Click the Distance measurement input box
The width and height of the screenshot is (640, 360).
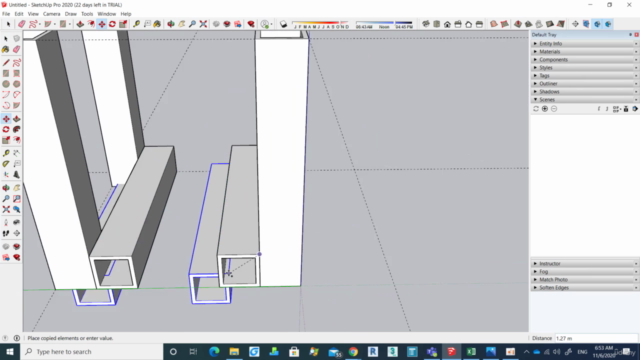coord(596,338)
